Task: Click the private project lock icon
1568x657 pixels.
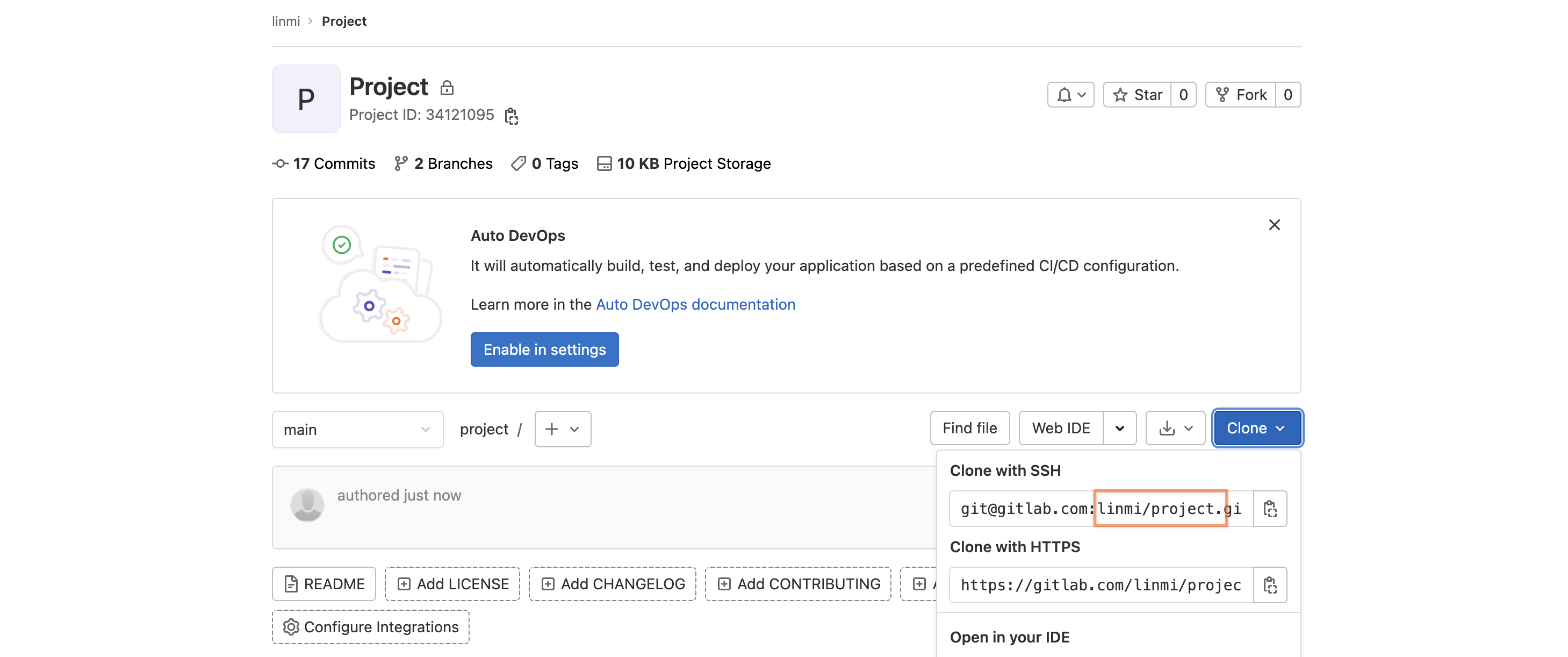Action: [447, 88]
